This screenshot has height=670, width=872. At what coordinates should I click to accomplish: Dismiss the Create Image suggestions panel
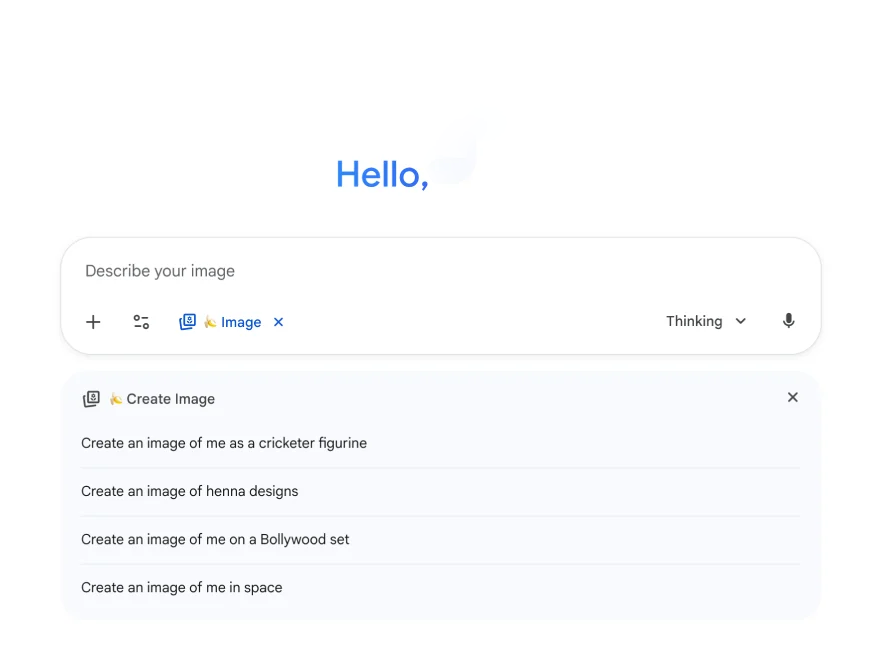pyautogui.click(x=792, y=397)
